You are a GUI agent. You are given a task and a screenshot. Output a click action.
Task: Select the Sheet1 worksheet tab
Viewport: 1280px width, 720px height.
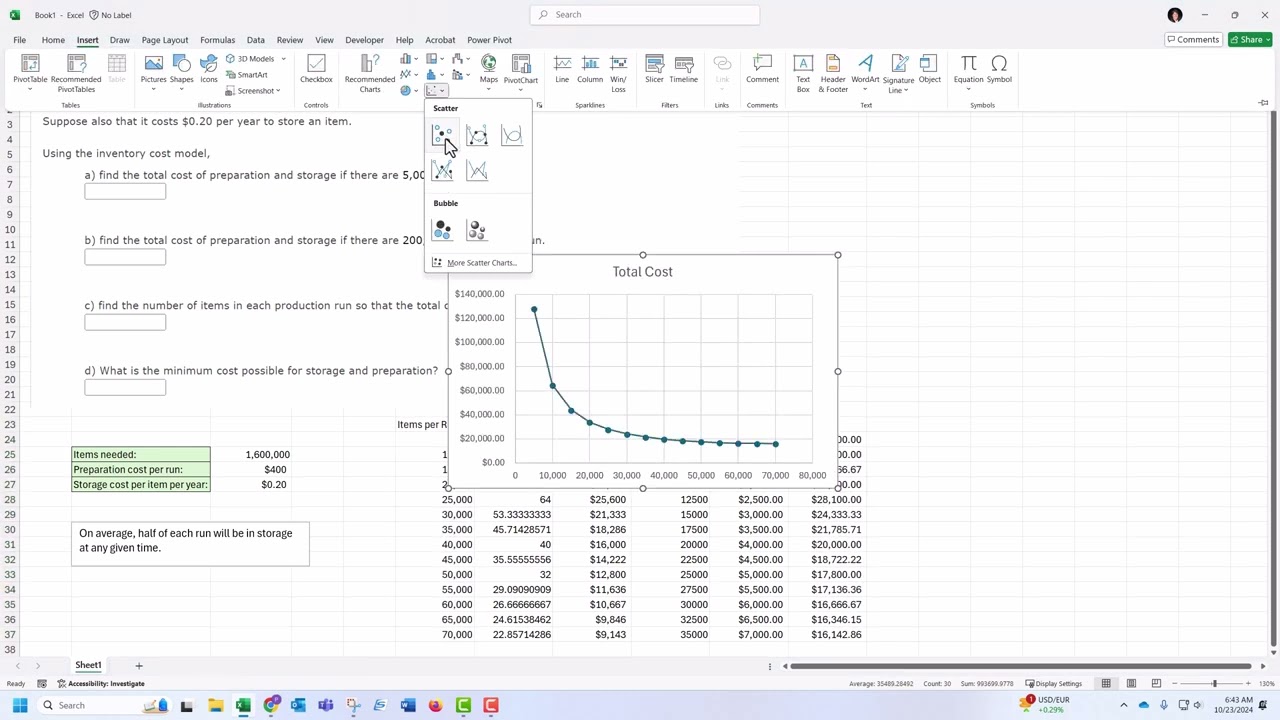(x=88, y=665)
